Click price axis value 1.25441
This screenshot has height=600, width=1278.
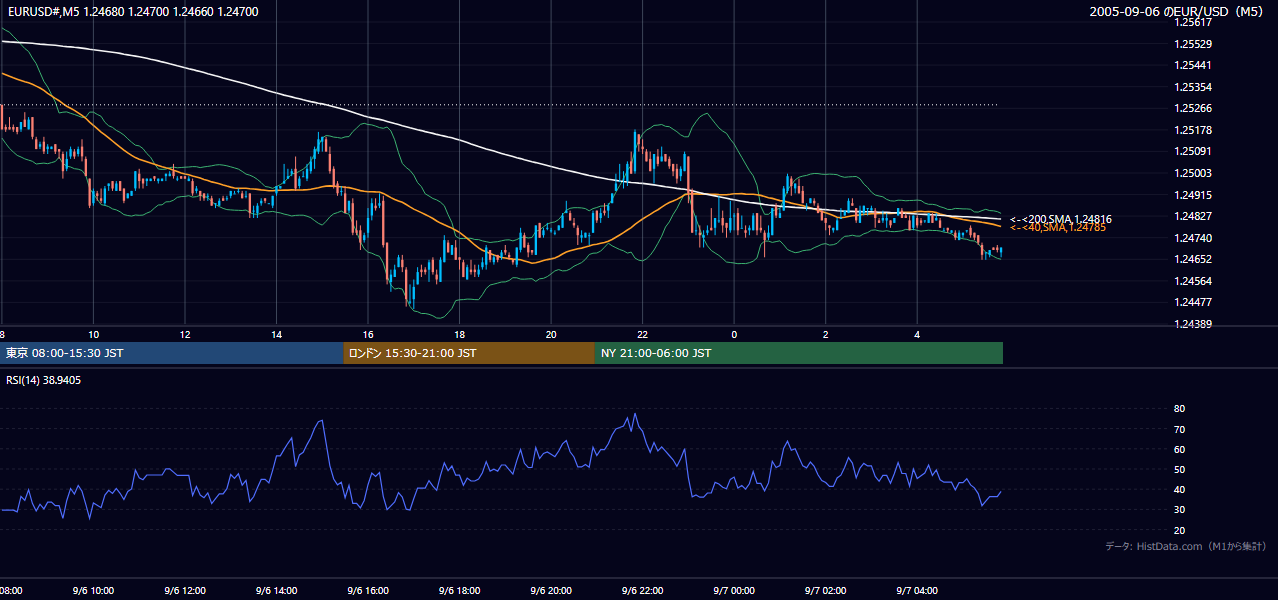click(1194, 66)
